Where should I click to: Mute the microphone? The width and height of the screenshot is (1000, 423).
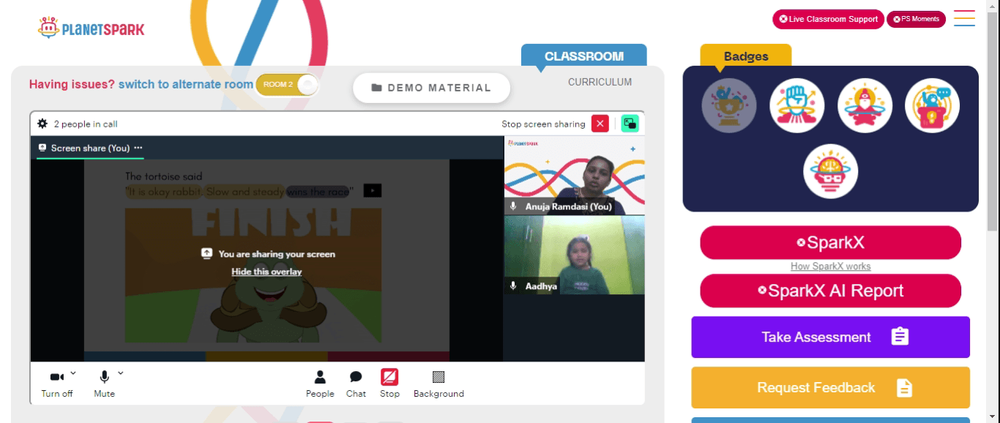point(104,383)
